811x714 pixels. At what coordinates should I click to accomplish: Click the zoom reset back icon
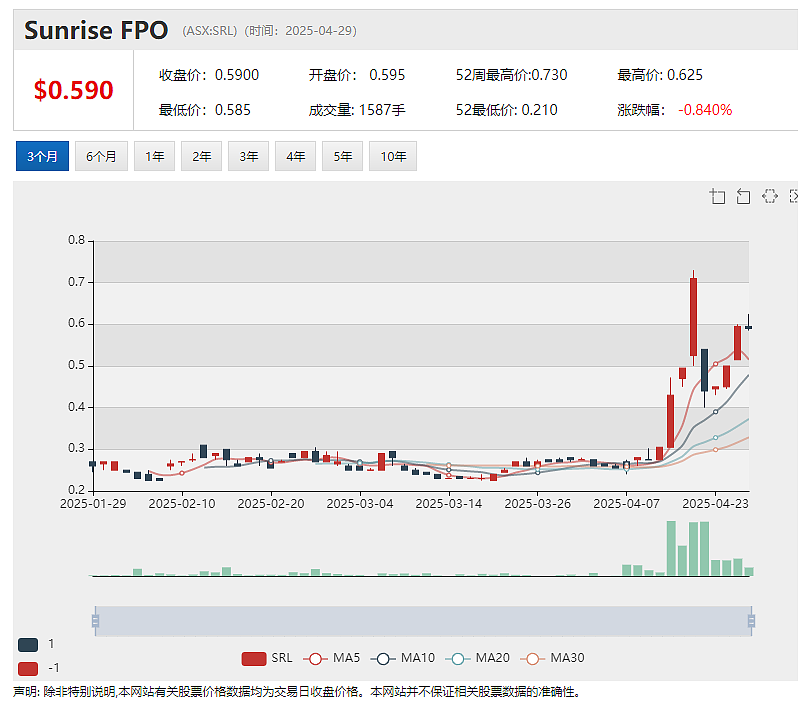pos(743,196)
